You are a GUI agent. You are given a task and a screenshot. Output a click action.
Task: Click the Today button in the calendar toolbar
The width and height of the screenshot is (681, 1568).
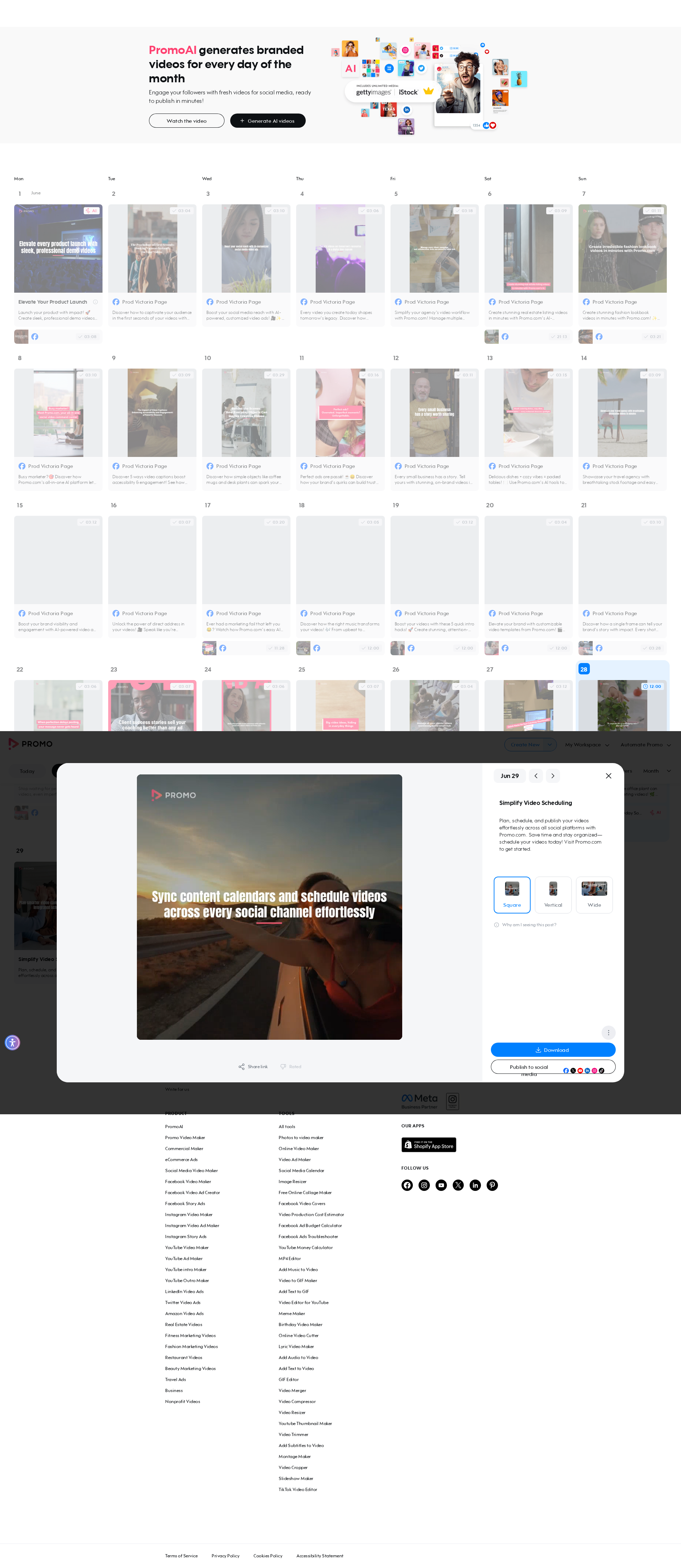(27, 771)
